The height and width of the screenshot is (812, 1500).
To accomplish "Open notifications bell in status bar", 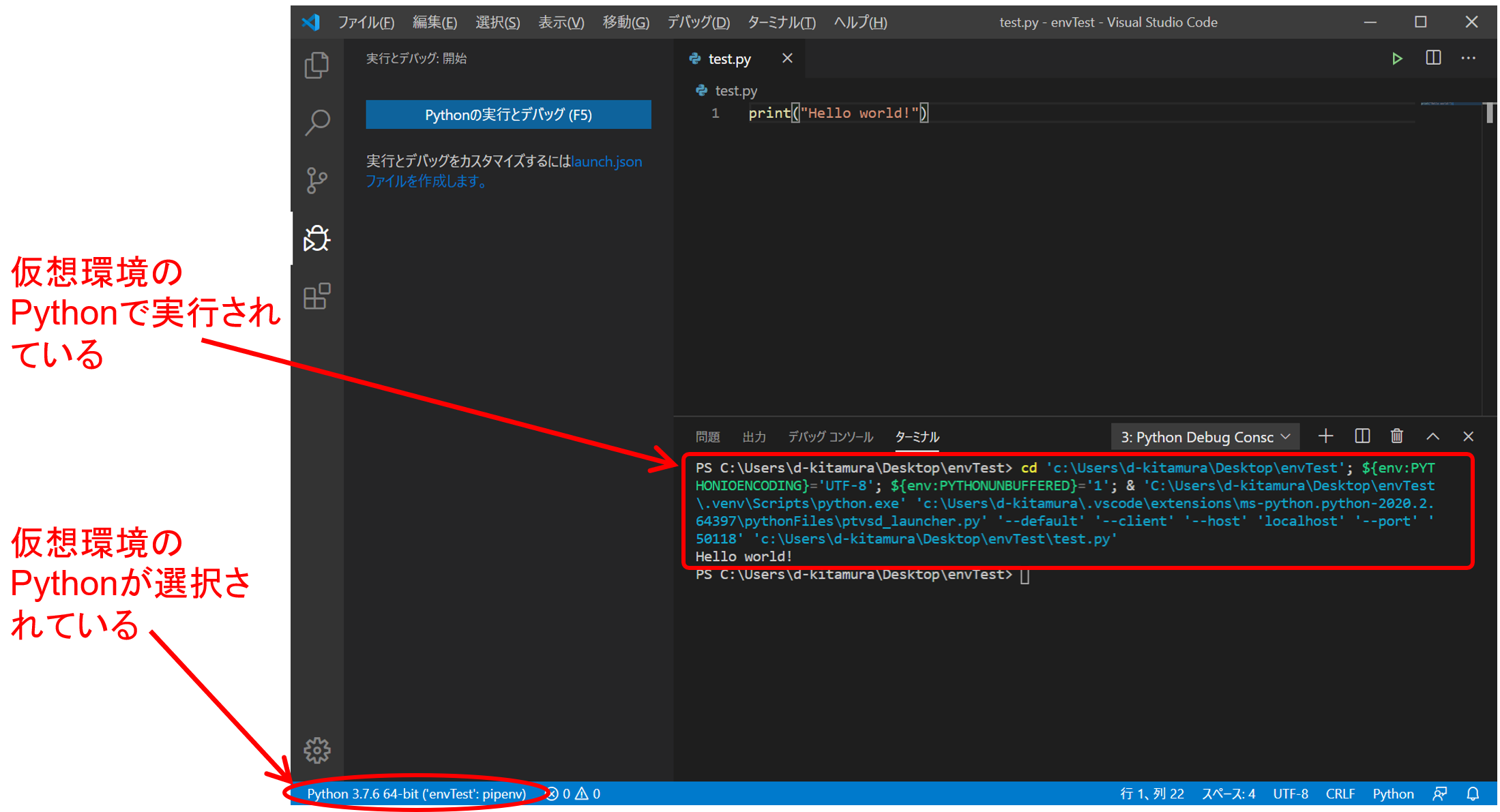I will [1473, 794].
